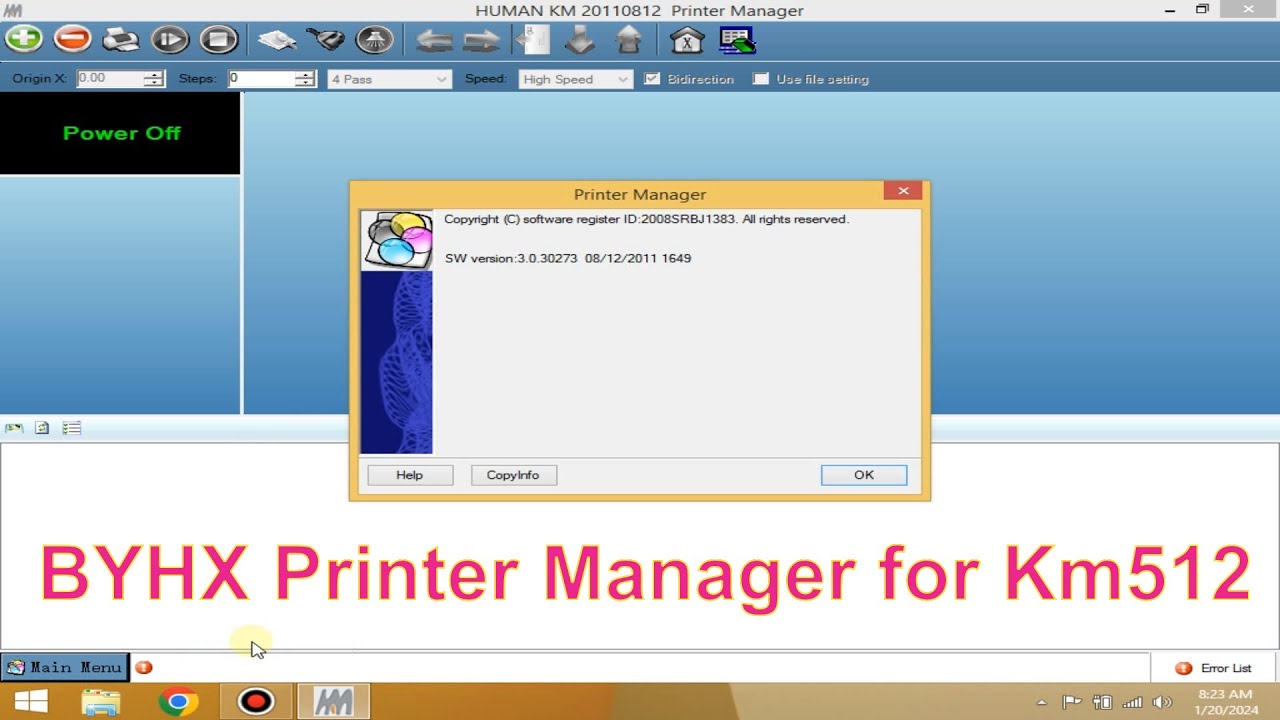Uncheck the Bidirection checkbox
Image resolution: width=1280 pixels, height=720 pixels.
tap(652, 79)
